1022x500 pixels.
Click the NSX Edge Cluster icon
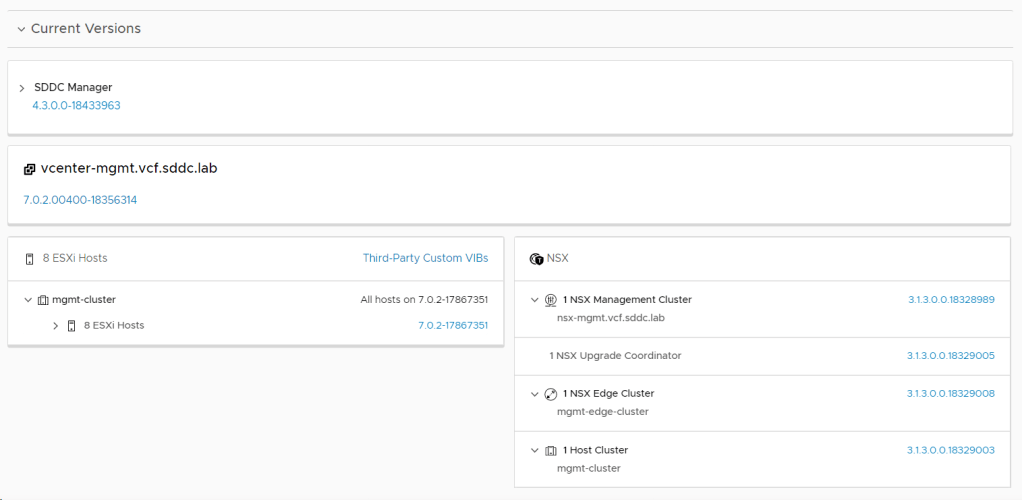550,394
